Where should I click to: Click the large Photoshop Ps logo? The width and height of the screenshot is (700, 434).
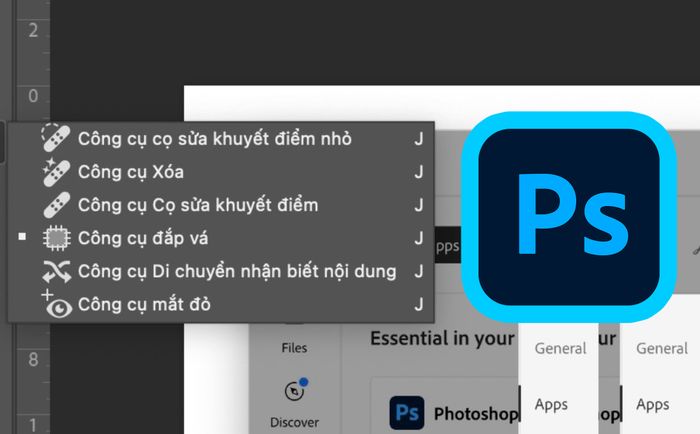[569, 217]
